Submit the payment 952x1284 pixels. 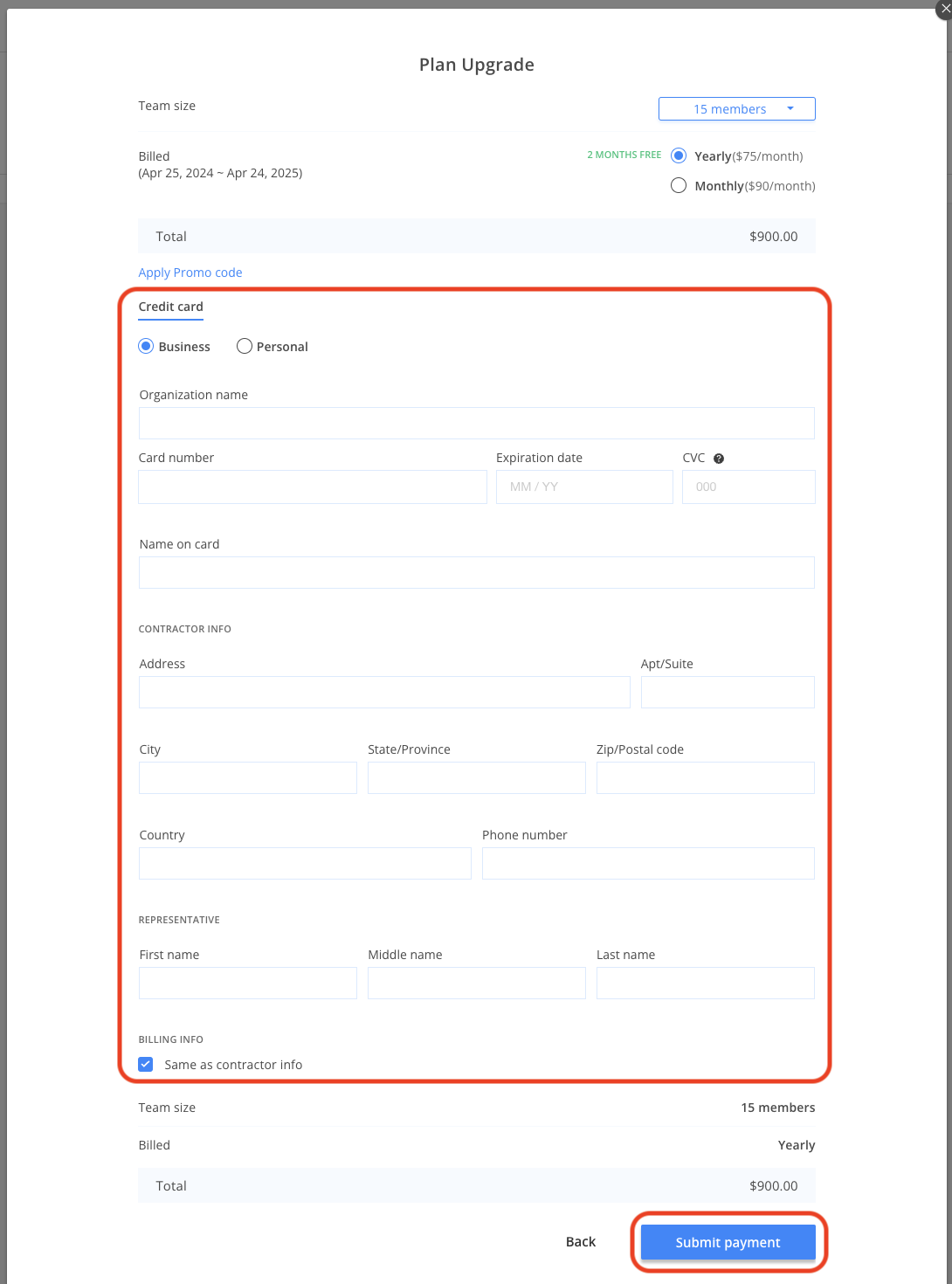(728, 1242)
